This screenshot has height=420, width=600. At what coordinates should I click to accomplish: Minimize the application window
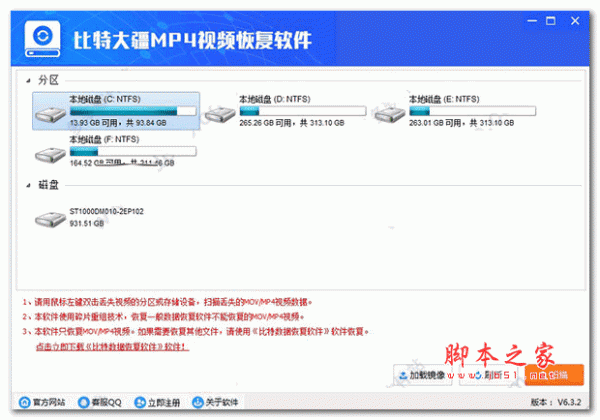point(532,21)
